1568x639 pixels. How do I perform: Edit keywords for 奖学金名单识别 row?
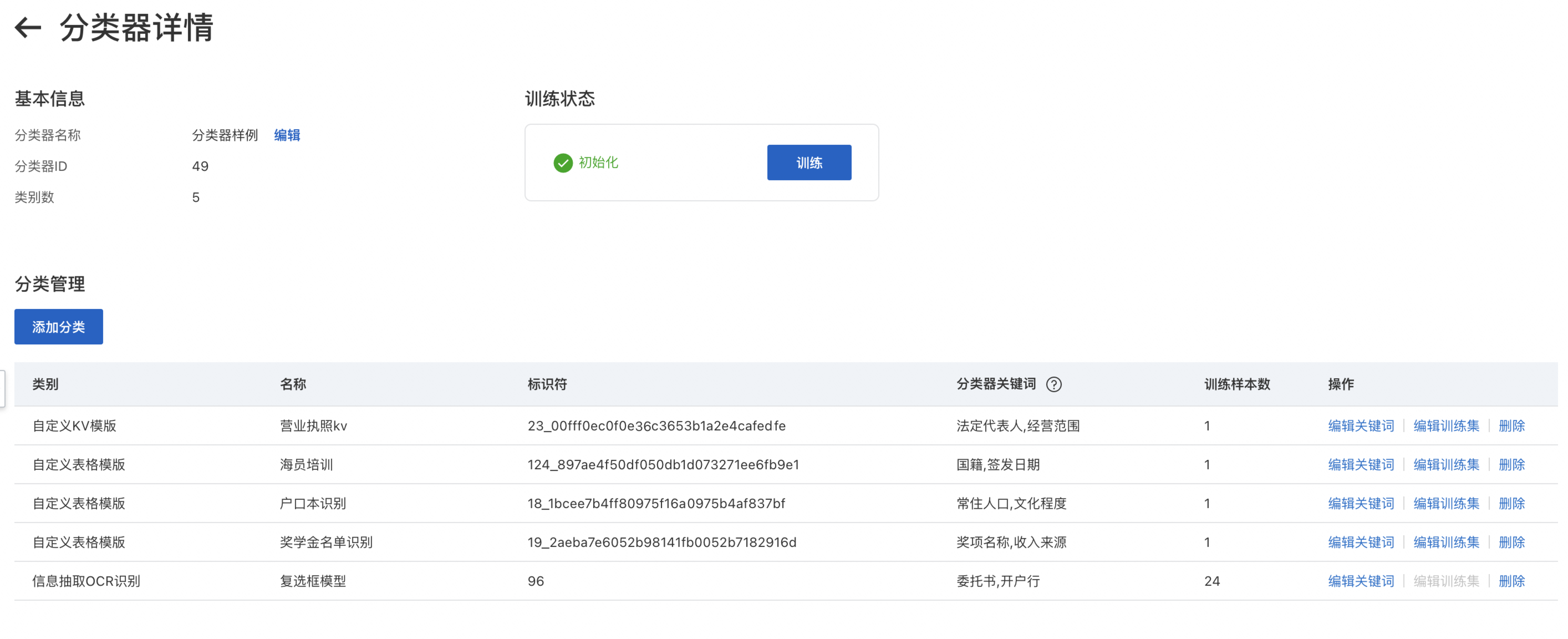click(x=1360, y=542)
